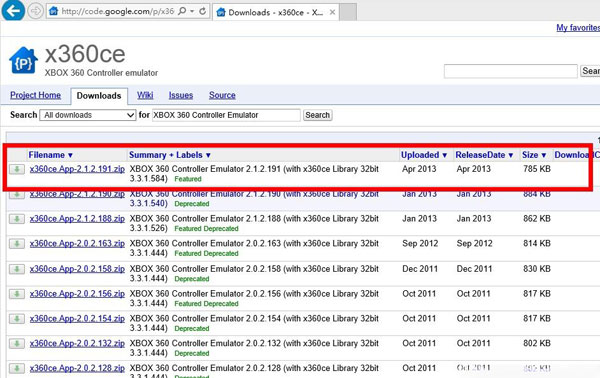
Task: Select the Downloads project tab
Action: (99, 96)
